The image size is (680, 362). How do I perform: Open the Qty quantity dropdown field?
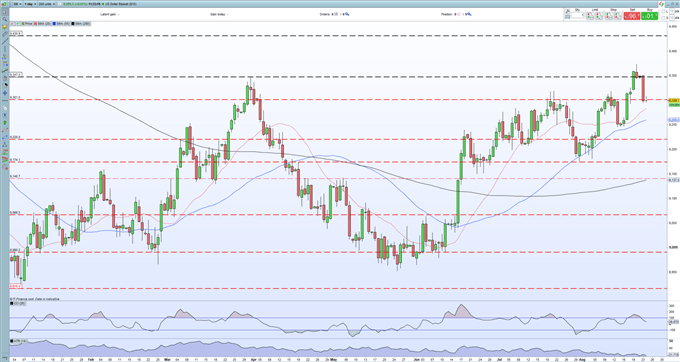tap(577, 16)
